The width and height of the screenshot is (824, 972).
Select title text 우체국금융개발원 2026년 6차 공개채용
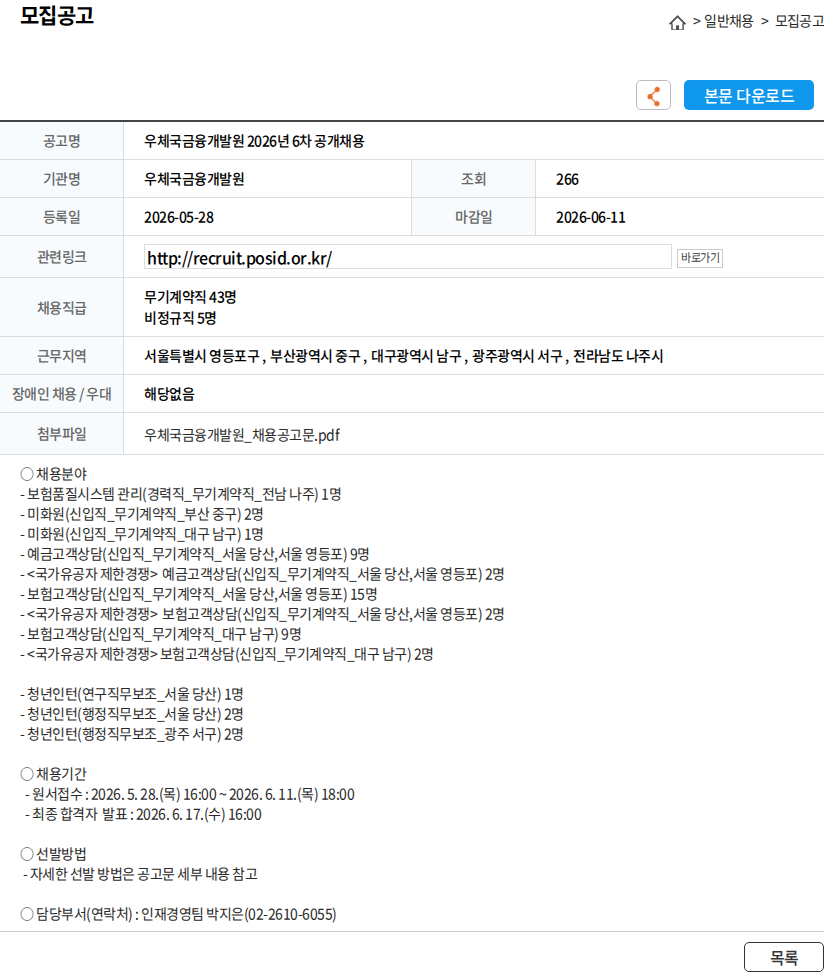254,141
